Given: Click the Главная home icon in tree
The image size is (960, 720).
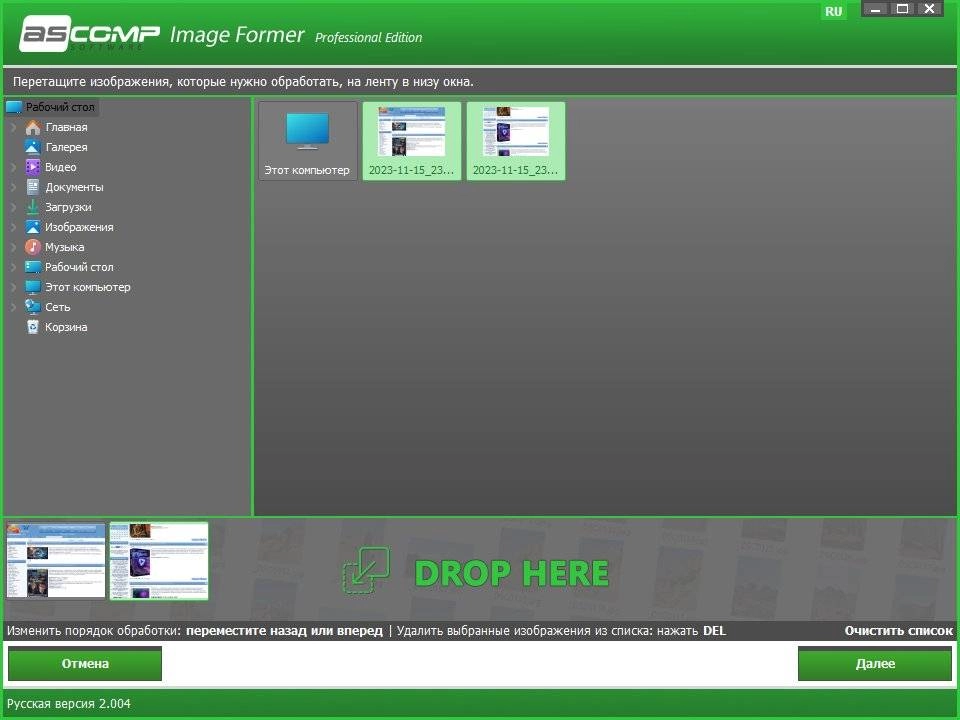Looking at the screenshot, I should click(x=33, y=127).
